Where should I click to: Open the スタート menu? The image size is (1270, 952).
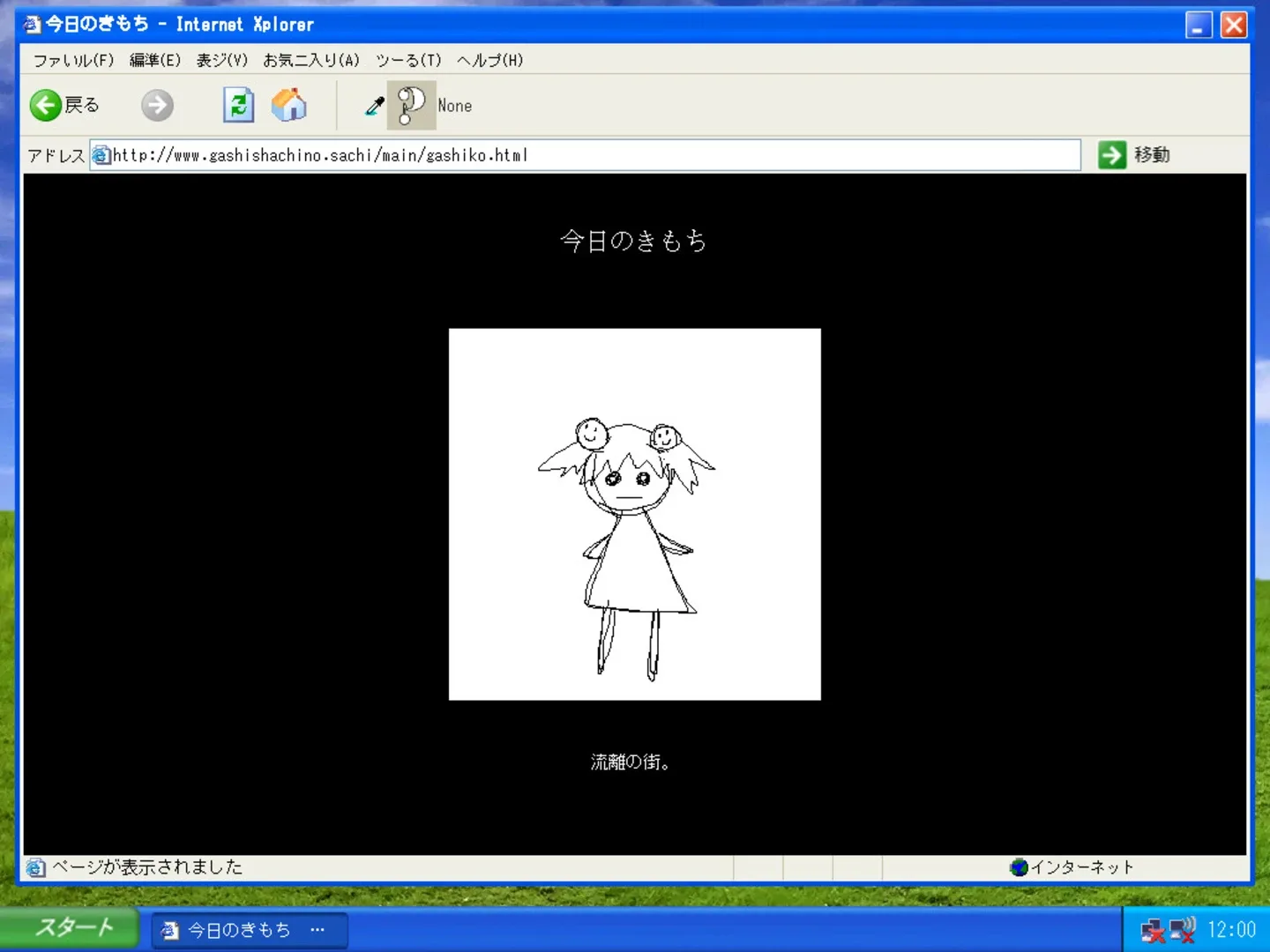[x=71, y=927]
